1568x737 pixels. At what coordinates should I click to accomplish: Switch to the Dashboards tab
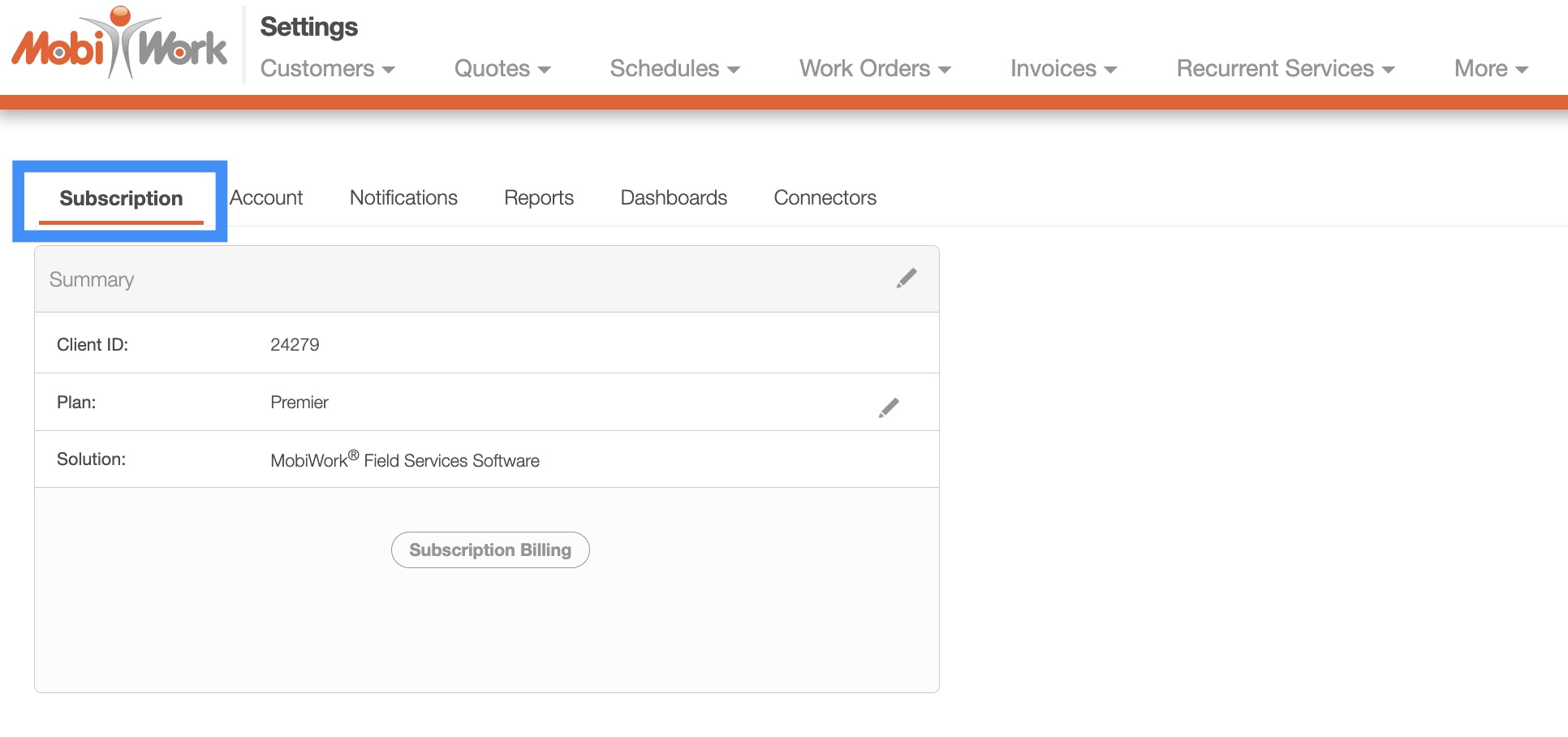coord(674,198)
